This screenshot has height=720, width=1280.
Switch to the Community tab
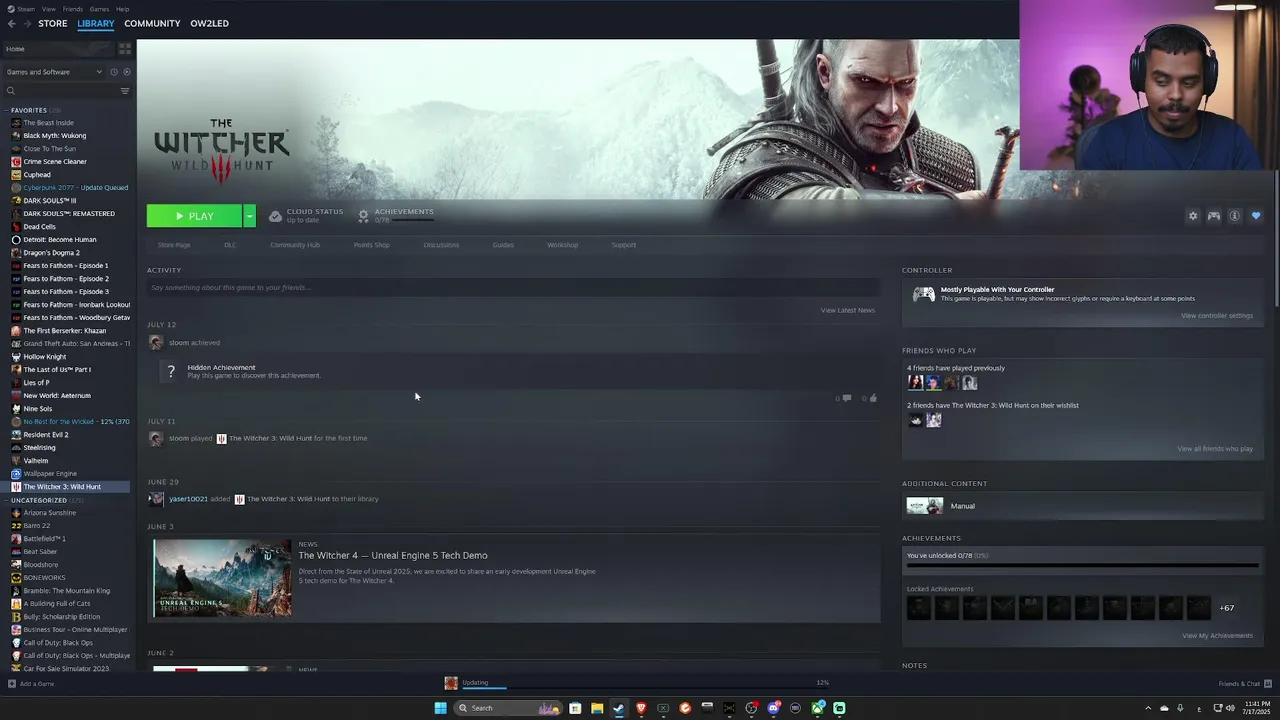[152, 23]
